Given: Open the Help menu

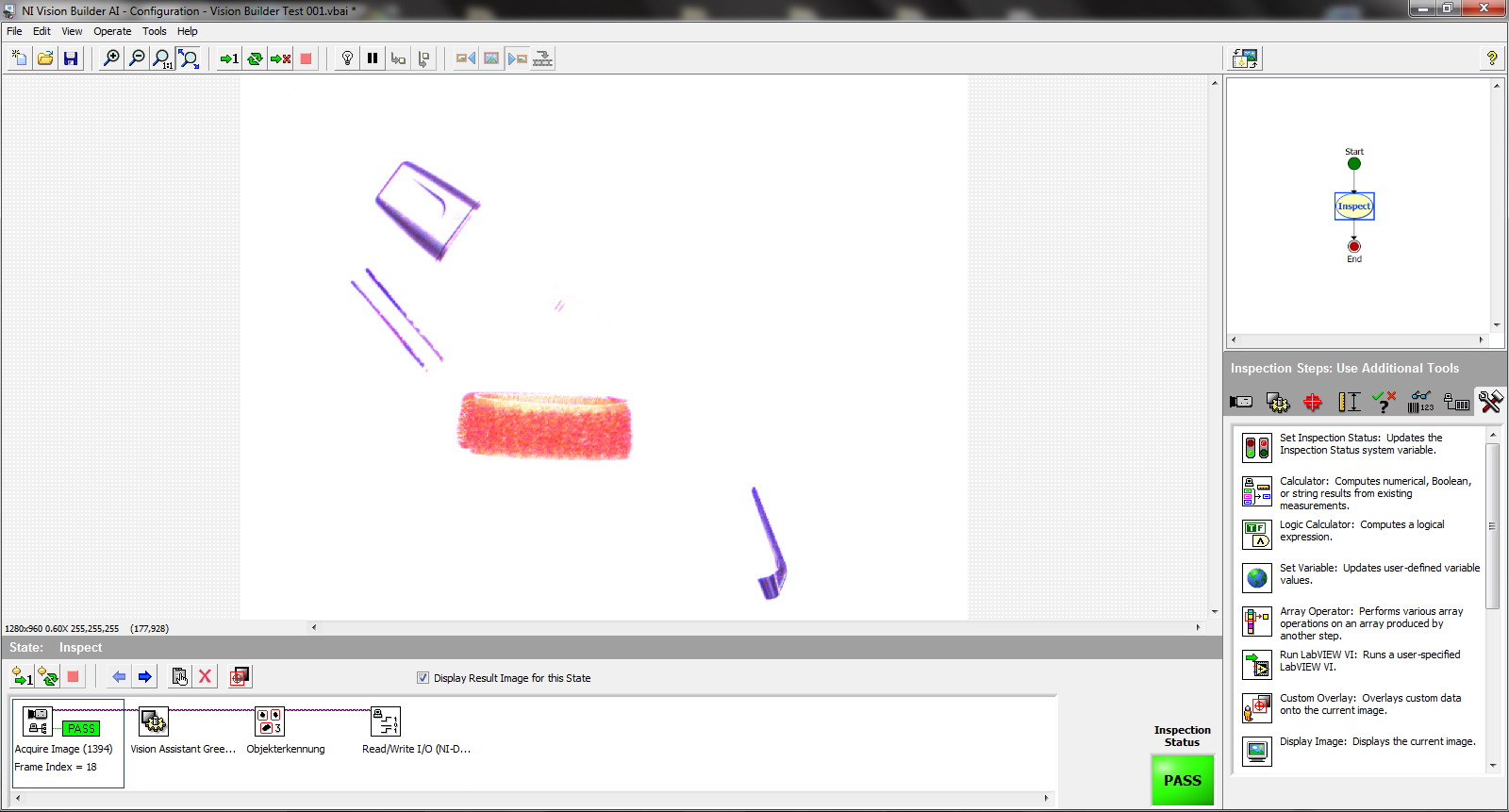Looking at the screenshot, I should pyautogui.click(x=188, y=31).
